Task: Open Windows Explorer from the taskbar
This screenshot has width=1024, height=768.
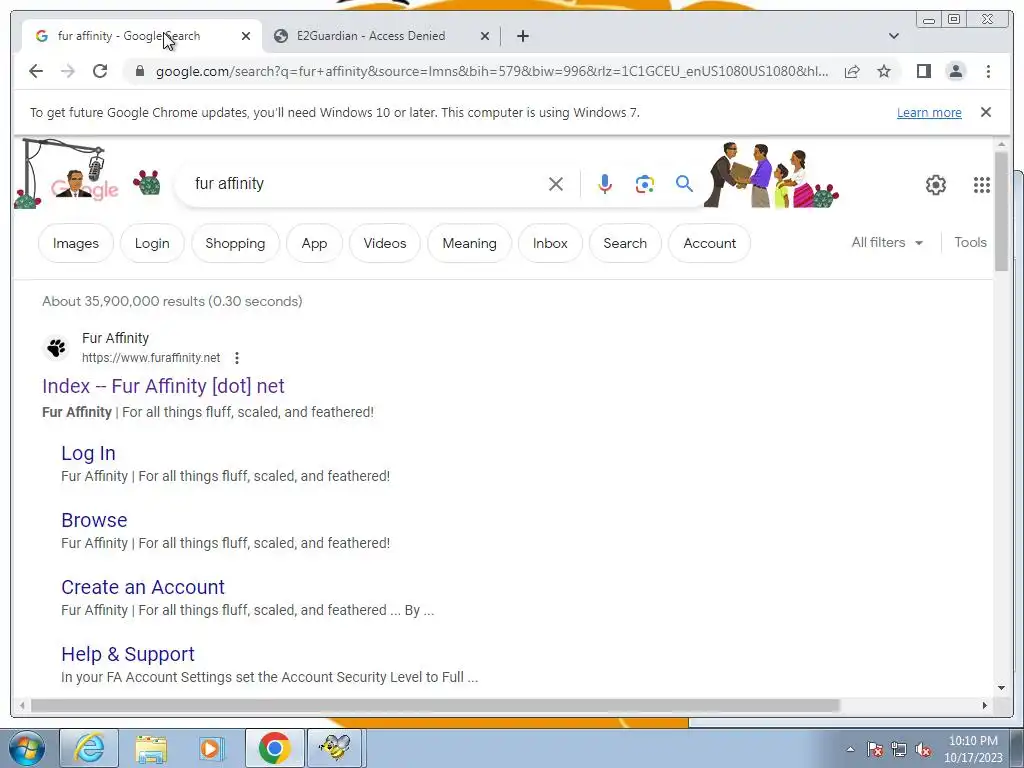Action: [x=151, y=748]
